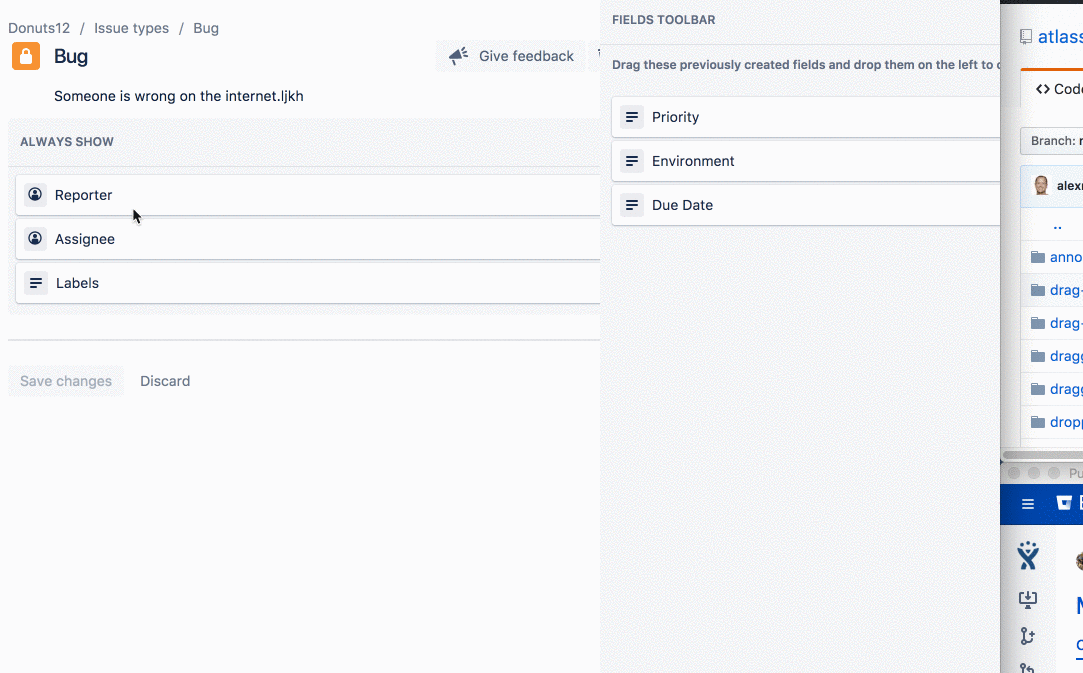Open the dropp... folder in the file tree

coord(1062,421)
